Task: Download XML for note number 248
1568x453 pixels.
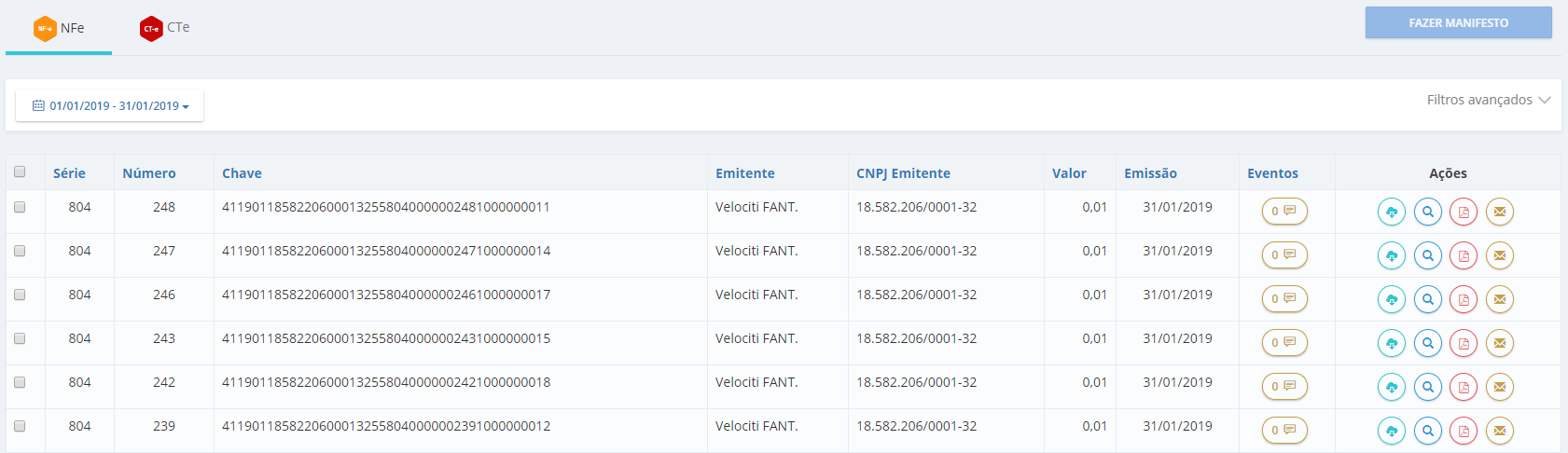Action: (1392, 212)
